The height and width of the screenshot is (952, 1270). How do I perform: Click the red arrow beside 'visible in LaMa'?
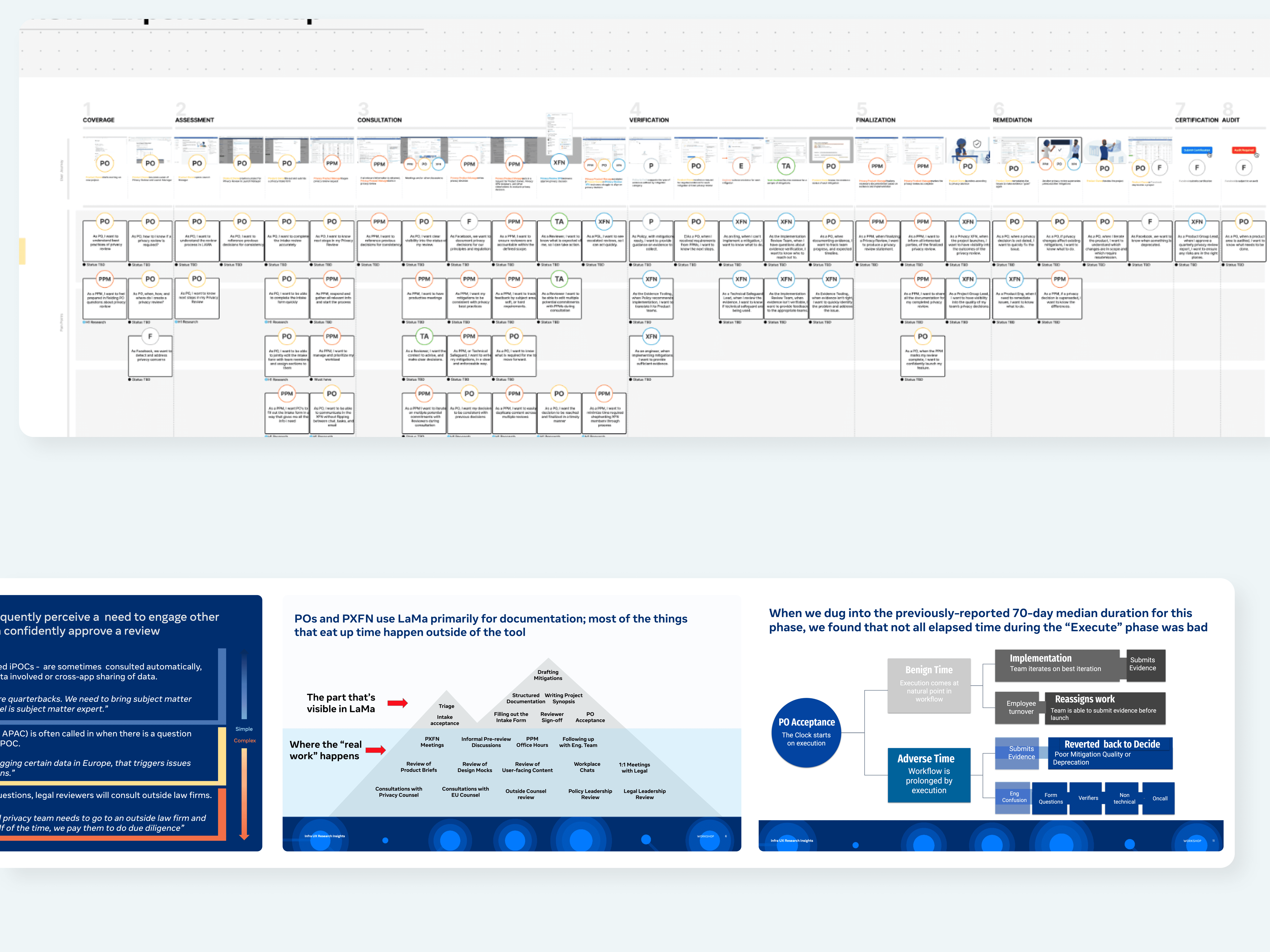pyautogui.click(x=397, y=703)
